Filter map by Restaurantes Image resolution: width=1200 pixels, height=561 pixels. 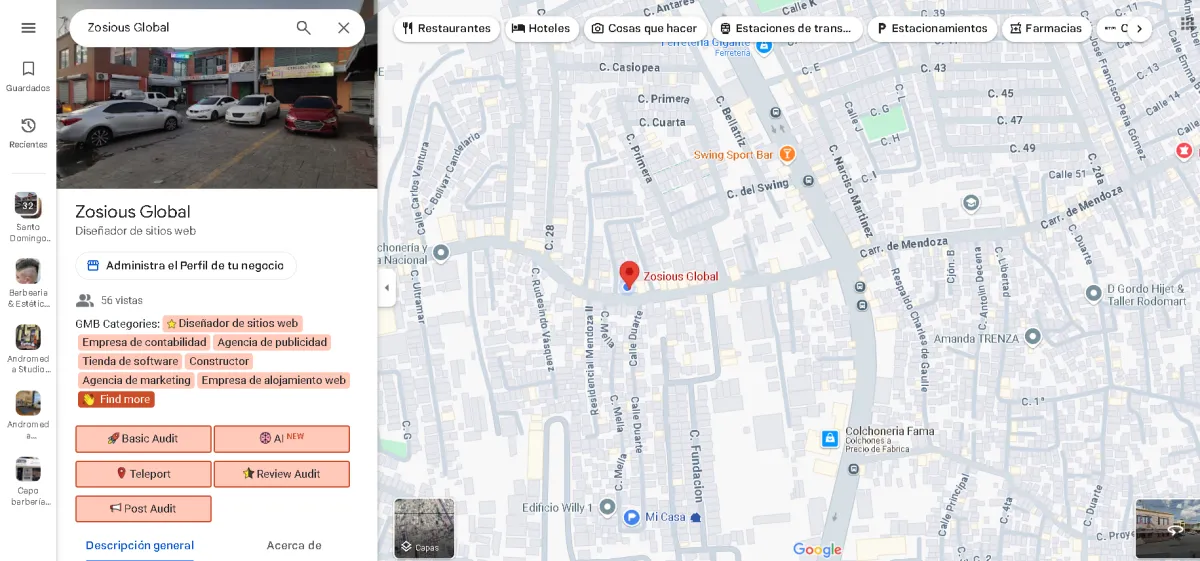point(446,28)
